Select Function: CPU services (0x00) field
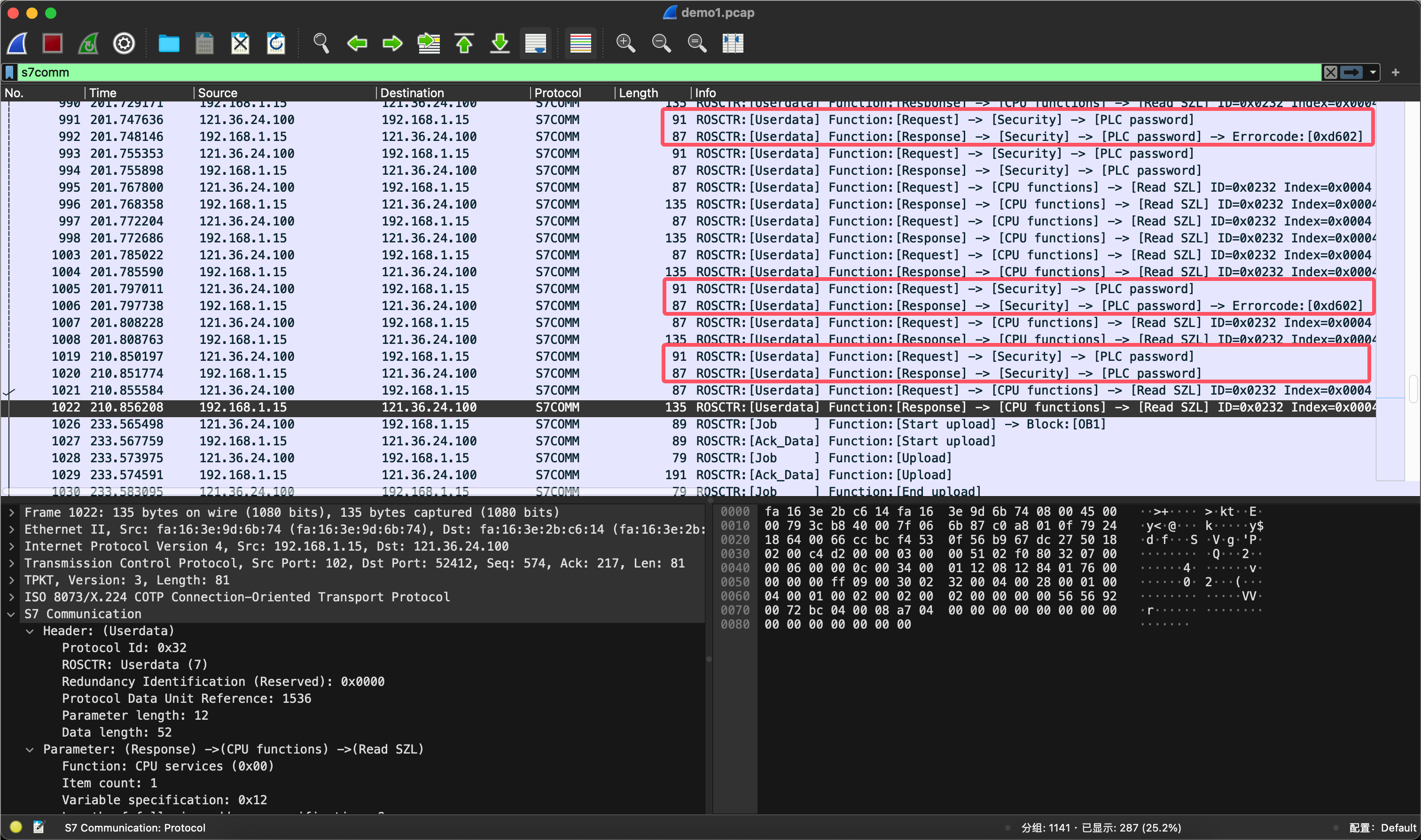Screen dimensions: 1421x840 tap(168, 766)
